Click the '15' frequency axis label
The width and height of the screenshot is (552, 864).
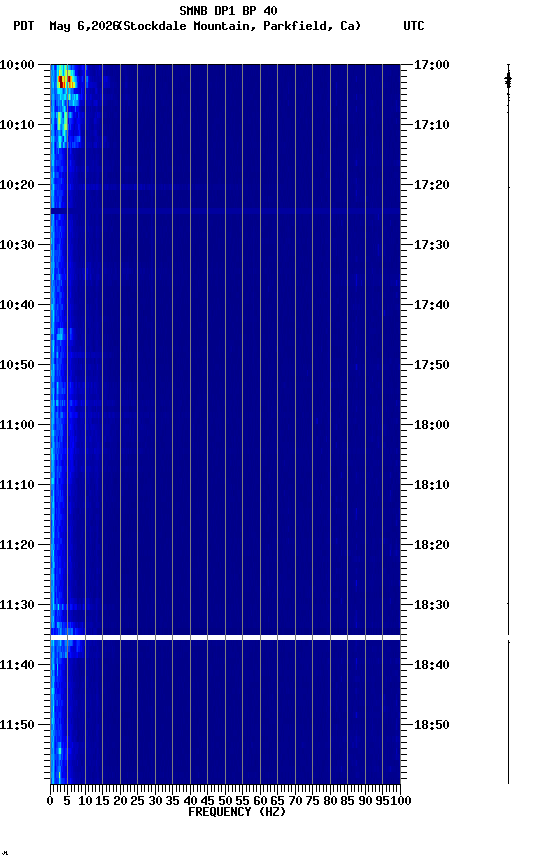(x=102, y=802)
